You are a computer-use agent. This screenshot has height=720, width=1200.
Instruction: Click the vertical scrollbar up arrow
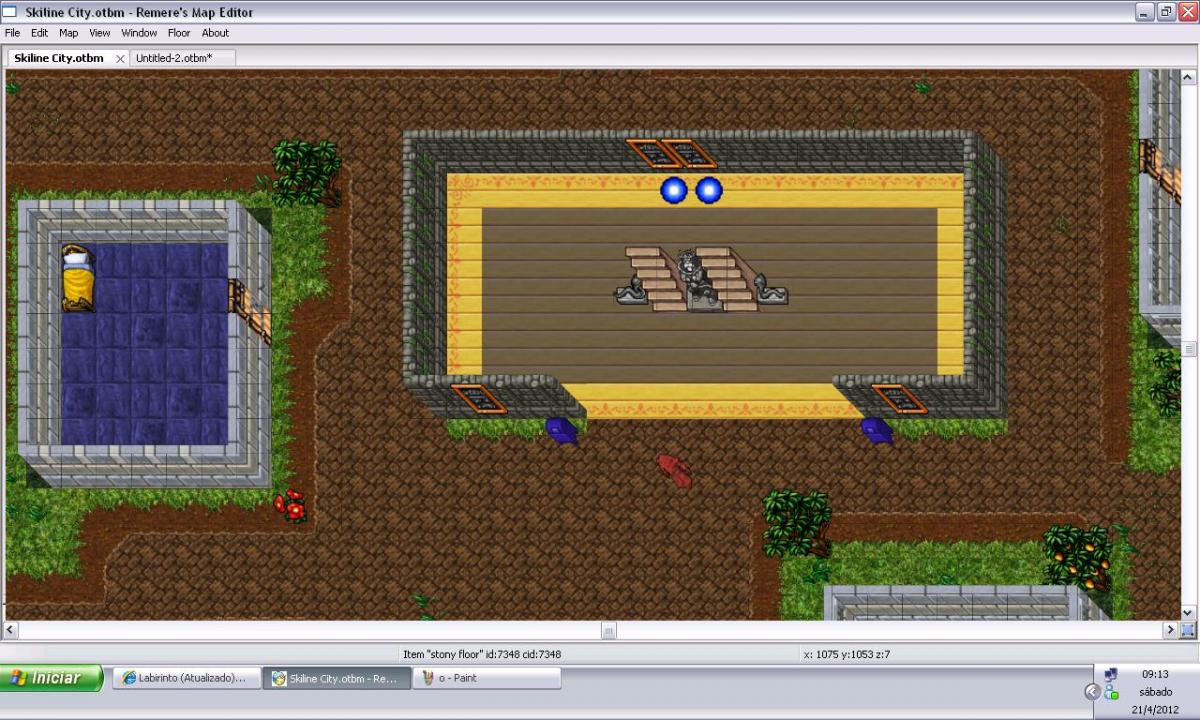pyautogui.click(x=1189, y=77)
